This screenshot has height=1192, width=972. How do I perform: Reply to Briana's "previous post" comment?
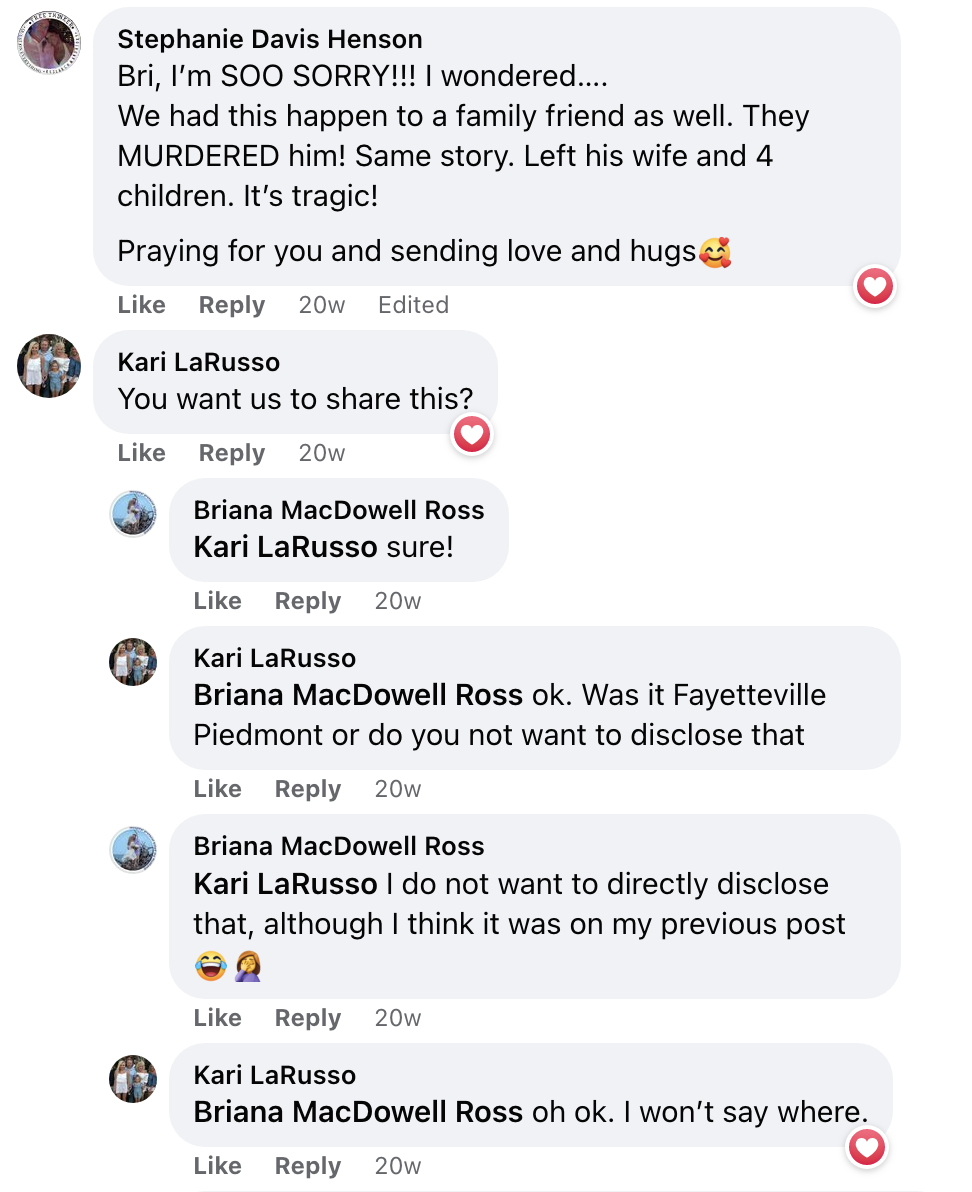[x=308, y=1018]
